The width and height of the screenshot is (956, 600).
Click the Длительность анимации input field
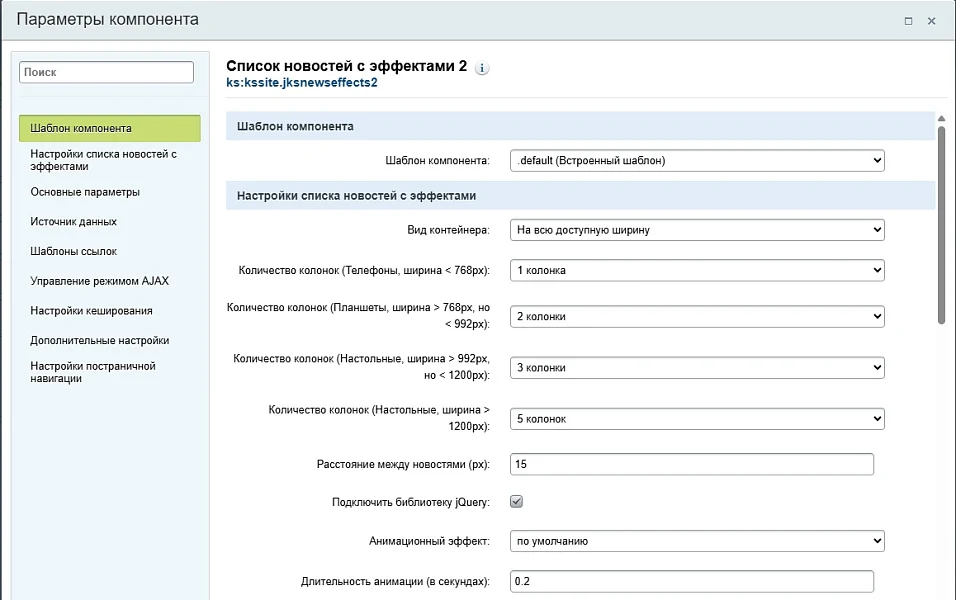(x=691, y=581)
